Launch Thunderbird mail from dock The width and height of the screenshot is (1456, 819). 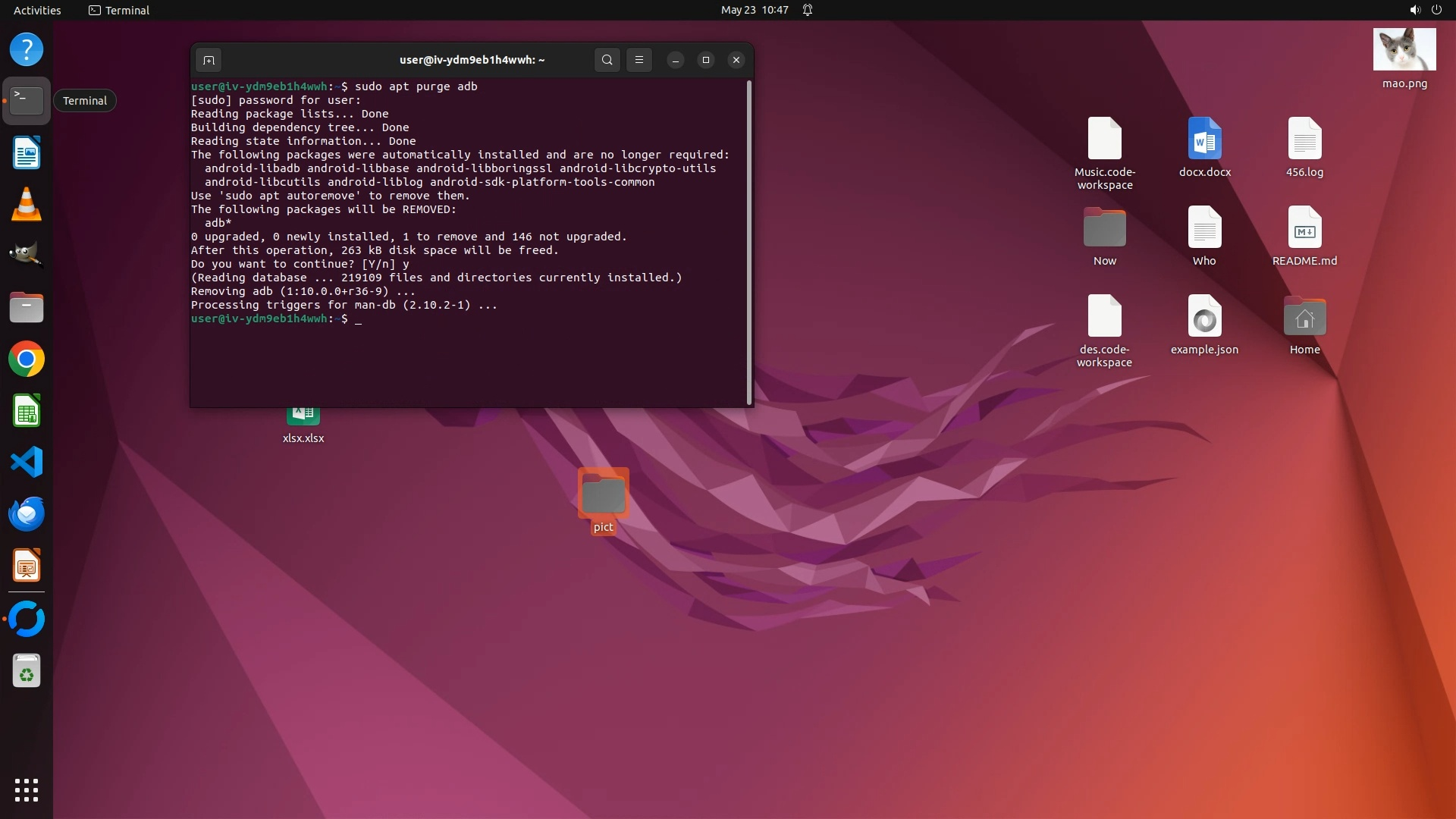[x=27, y=514]
